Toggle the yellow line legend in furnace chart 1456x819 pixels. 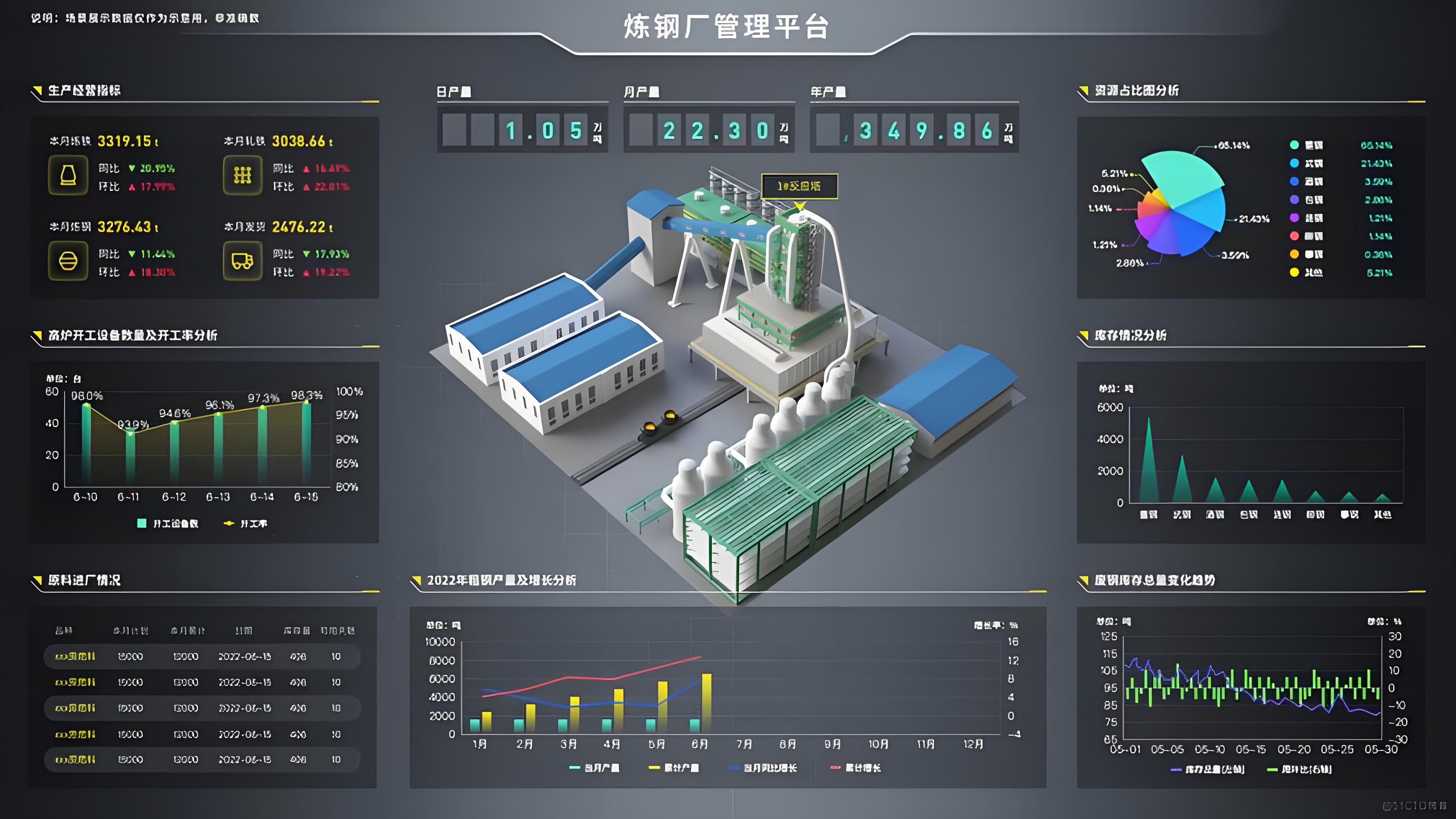coord(229,523)
